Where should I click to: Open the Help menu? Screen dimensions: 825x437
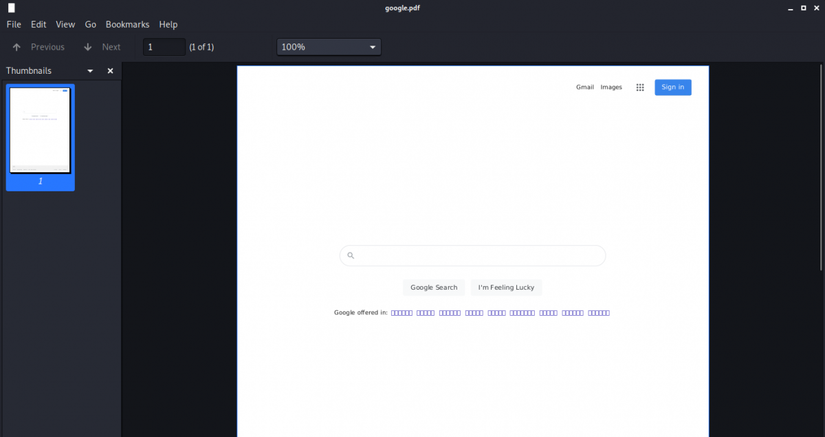click(168, 25)
